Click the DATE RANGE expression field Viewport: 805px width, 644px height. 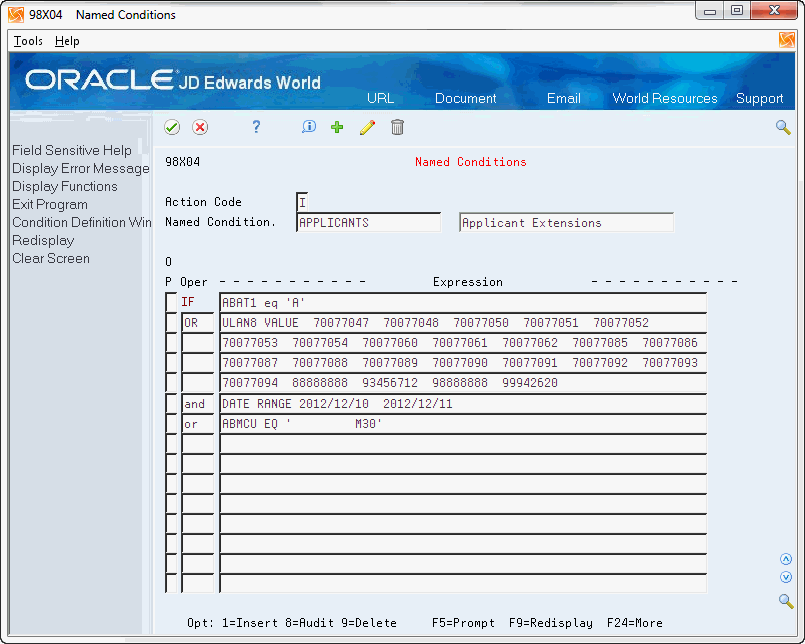click(x=463, y=404)
